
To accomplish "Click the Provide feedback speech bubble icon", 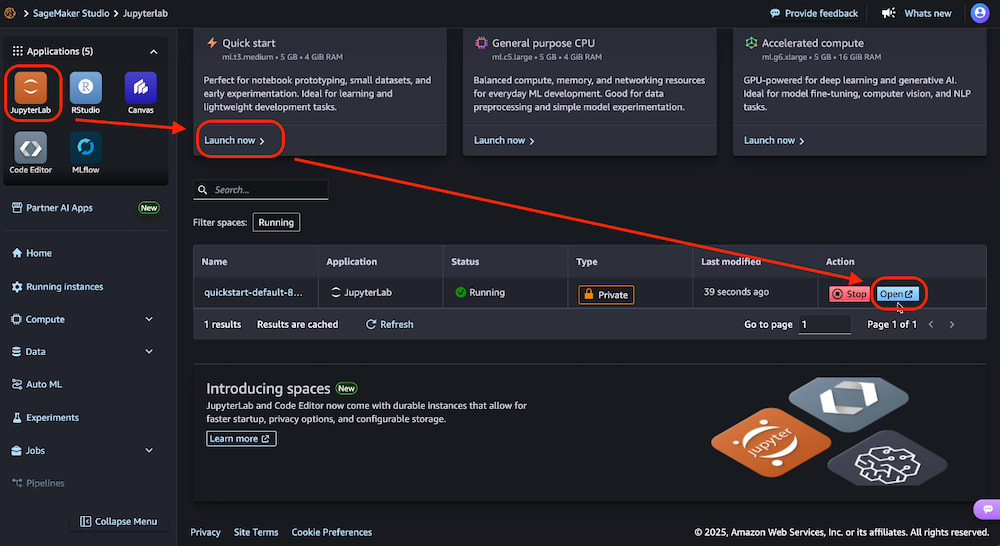I will (x=775, y=13).
